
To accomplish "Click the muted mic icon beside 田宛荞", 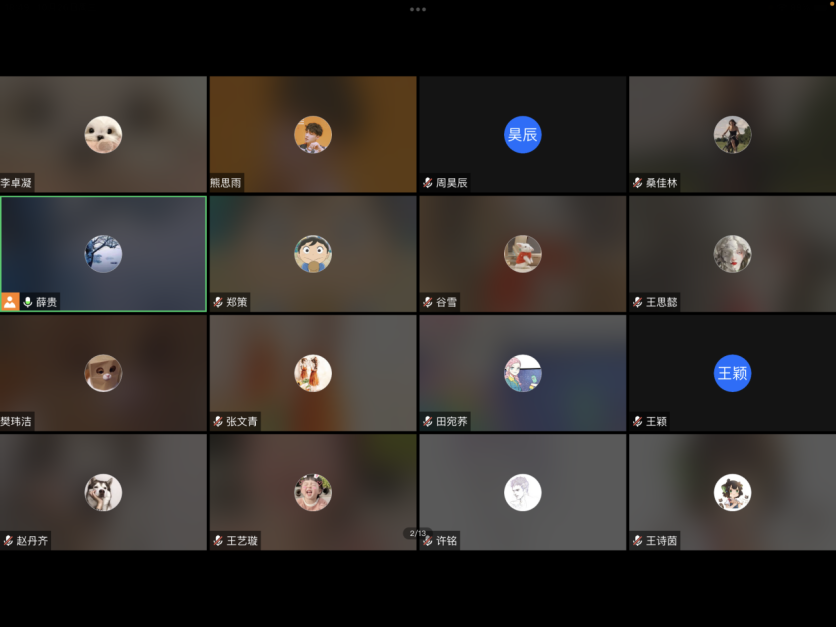I will [428, 422].
